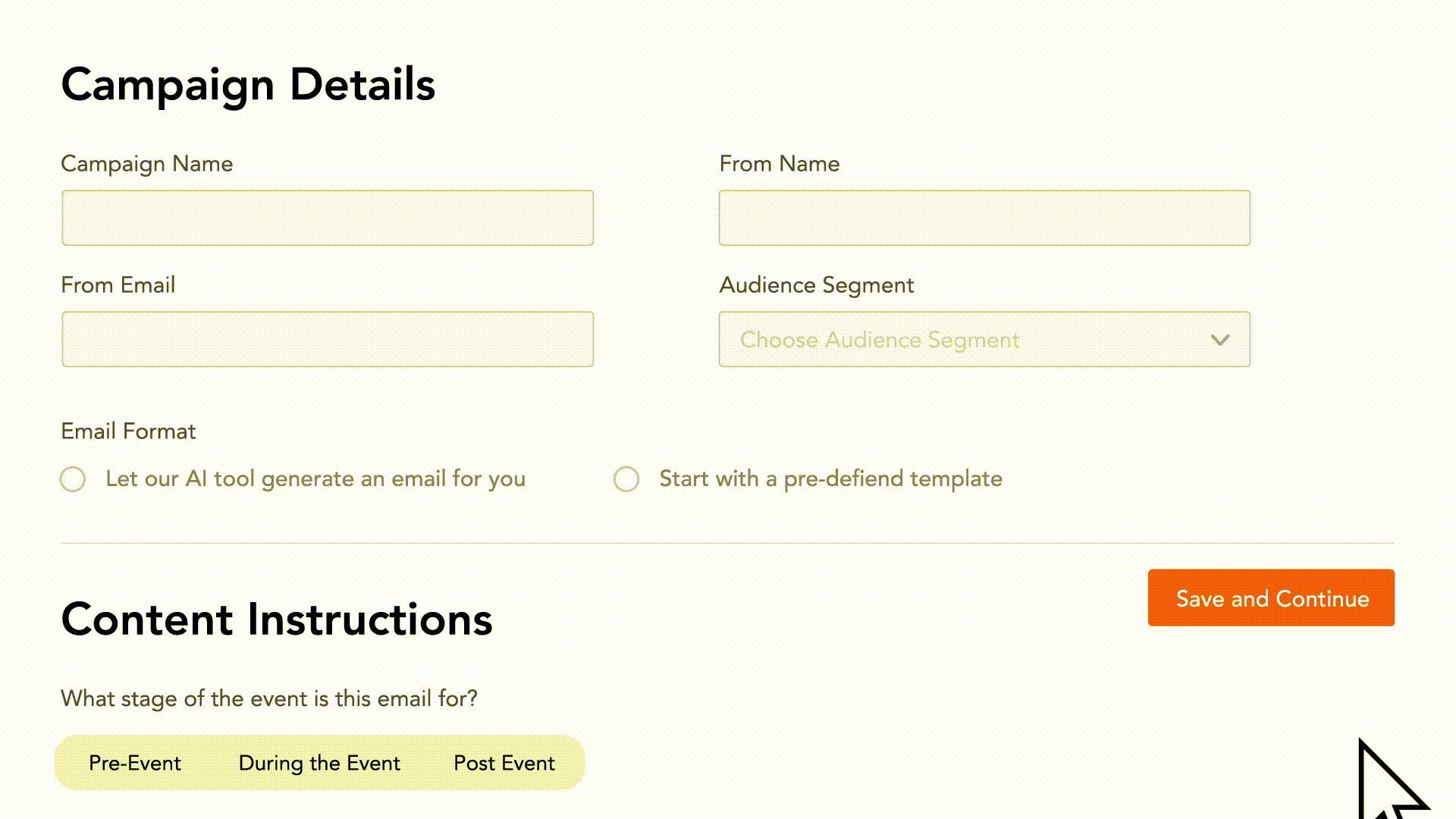This screenshot has width=1456, height=819.
Task: Click the From Email label text
Action: (x=118, y=285)
